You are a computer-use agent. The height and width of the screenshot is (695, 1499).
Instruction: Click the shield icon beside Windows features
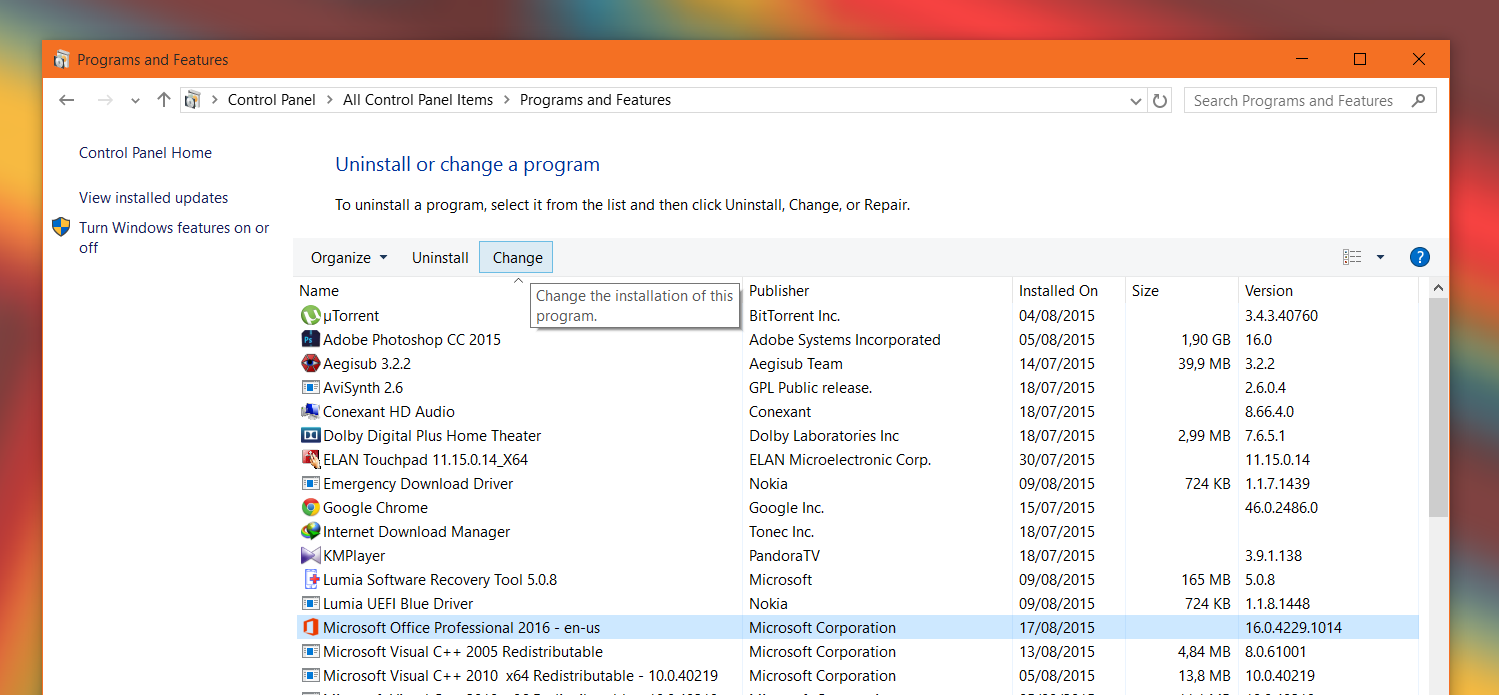click(x=62, y=227)
